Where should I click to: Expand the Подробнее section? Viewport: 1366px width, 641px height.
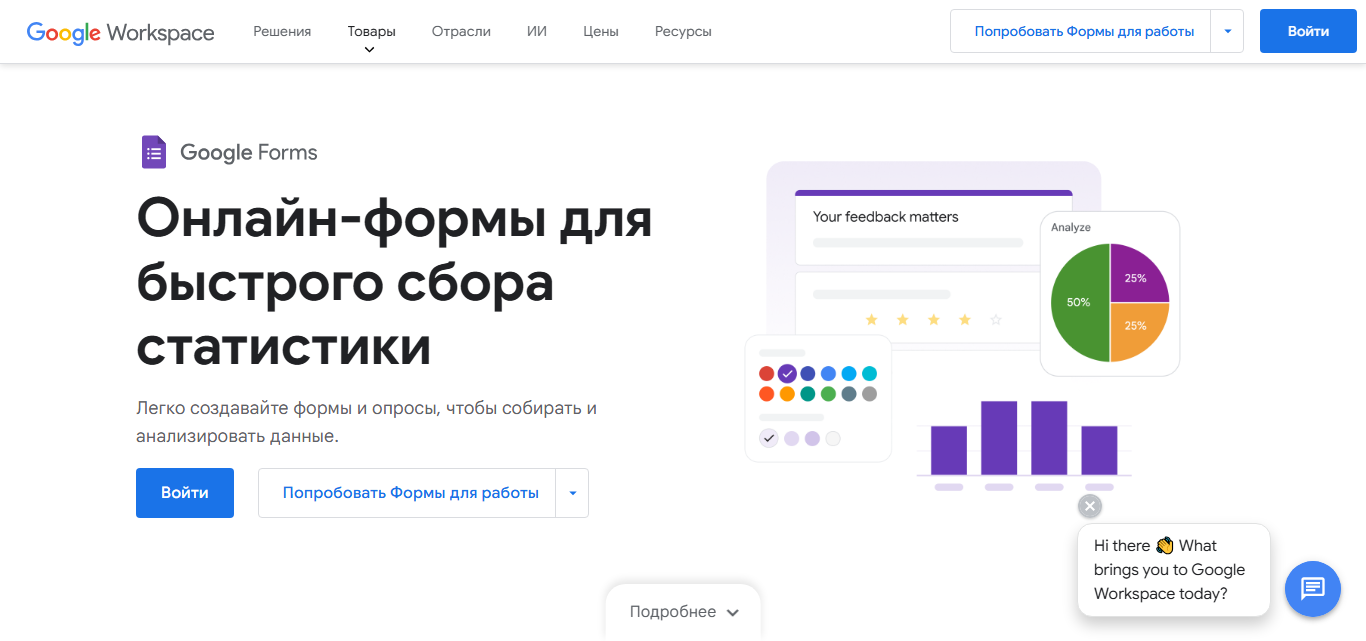pos(684,612)
